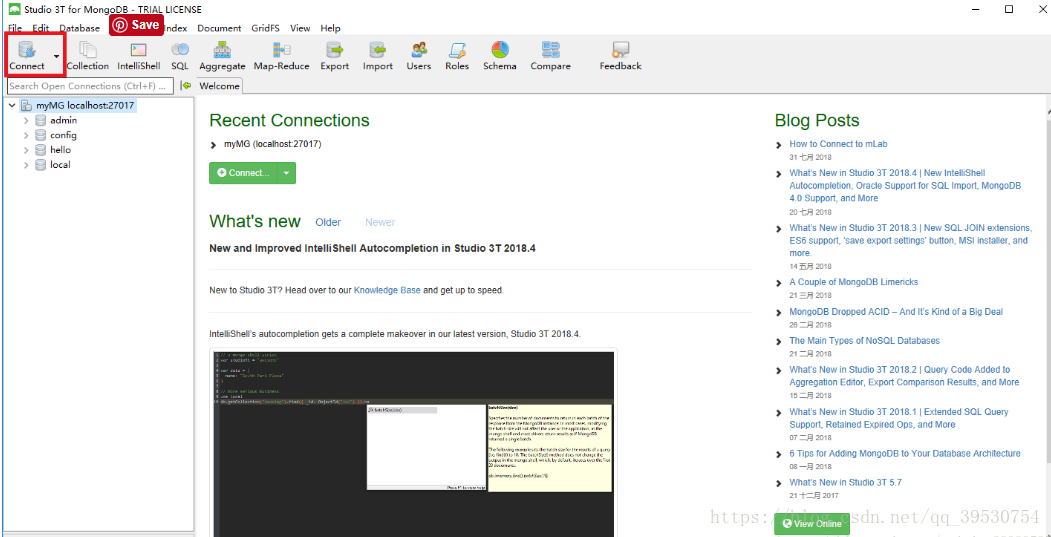Open blog post How to Connect to mLab
The image size is (1051, 537).
point(839,144)
